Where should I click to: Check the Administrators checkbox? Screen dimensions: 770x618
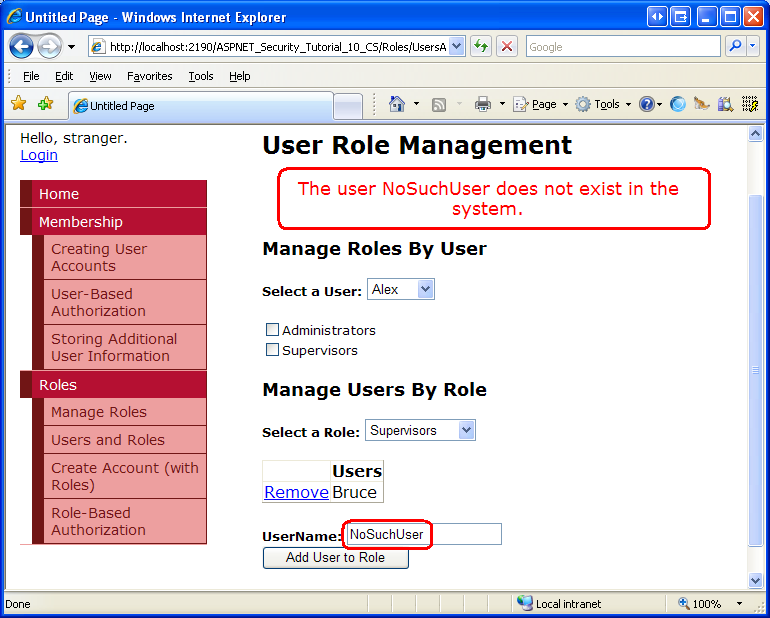[x=272, y=330]
